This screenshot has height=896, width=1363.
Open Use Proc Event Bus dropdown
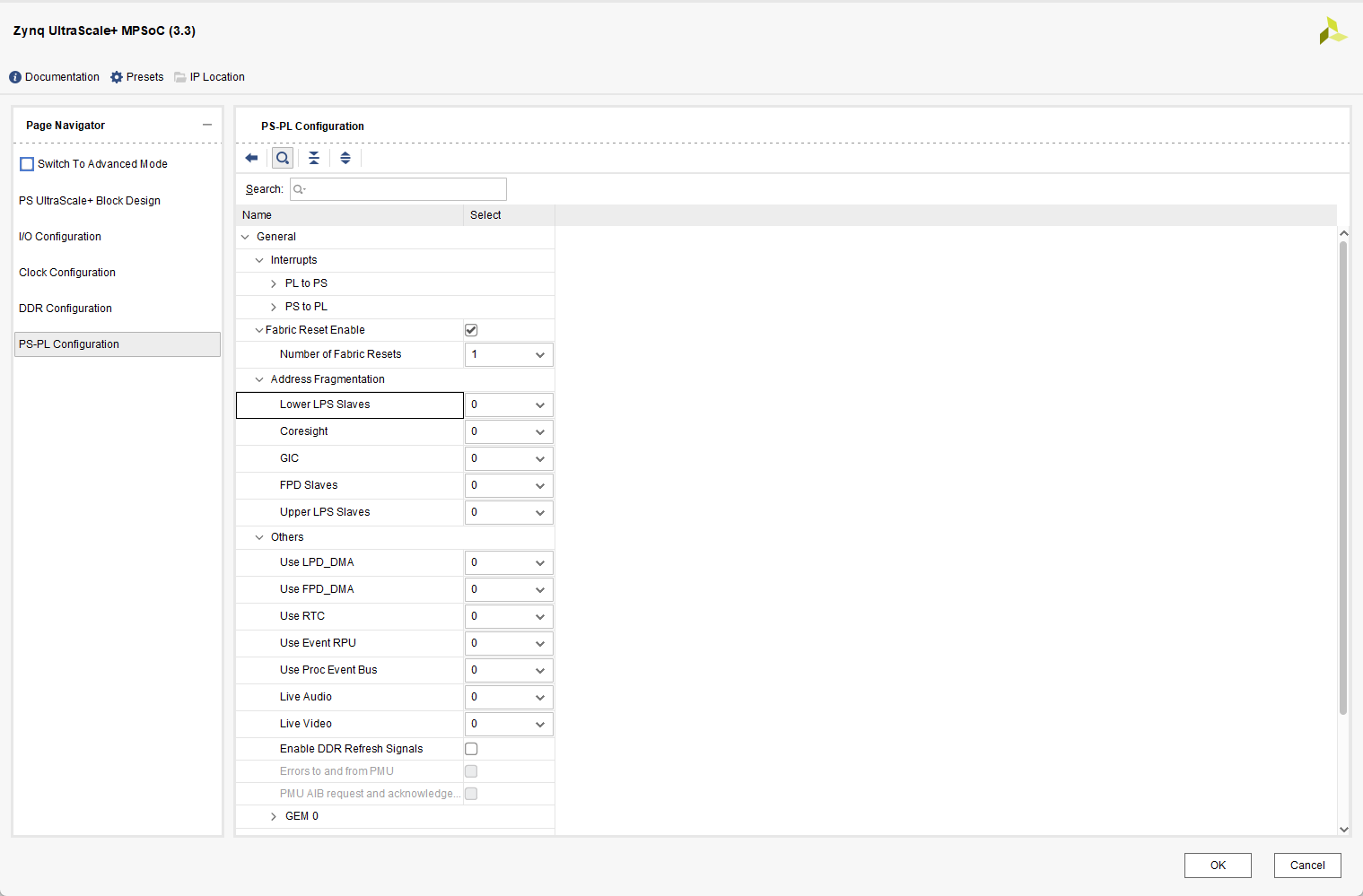point(509,670)
